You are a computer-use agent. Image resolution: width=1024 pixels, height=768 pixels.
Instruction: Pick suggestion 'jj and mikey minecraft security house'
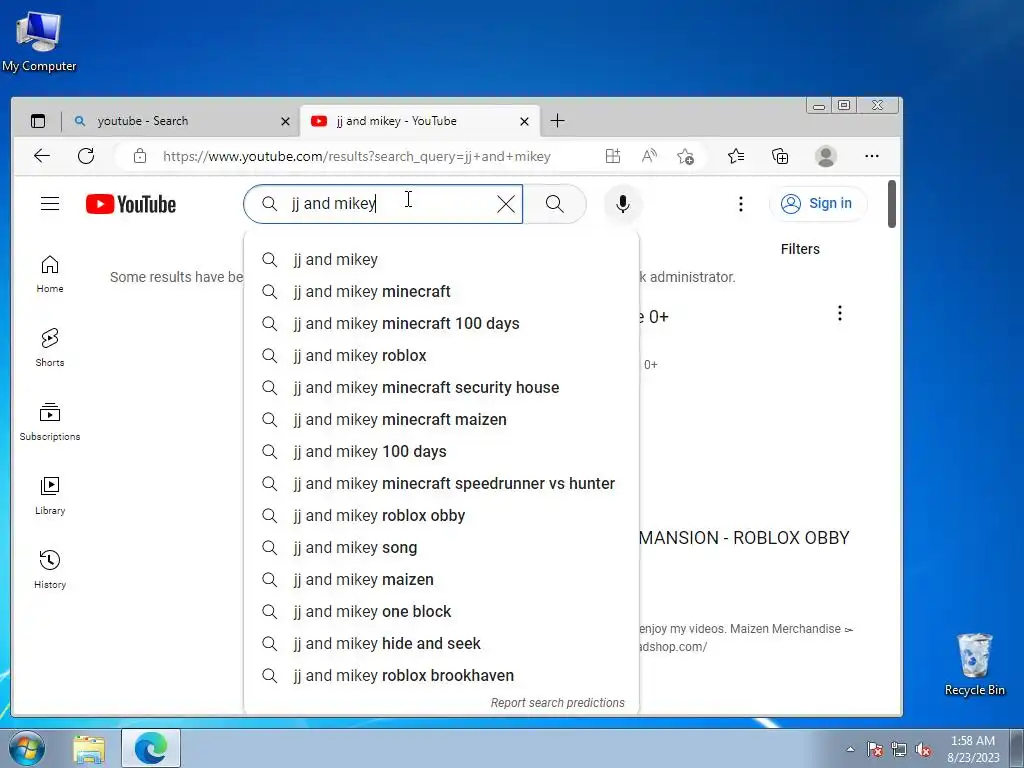(441, 387)
